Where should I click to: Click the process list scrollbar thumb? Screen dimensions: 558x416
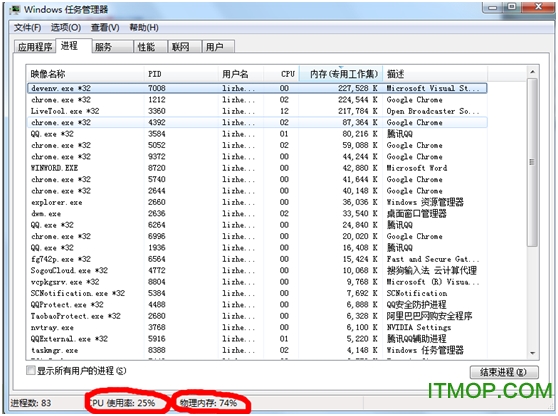pos(532,162)
